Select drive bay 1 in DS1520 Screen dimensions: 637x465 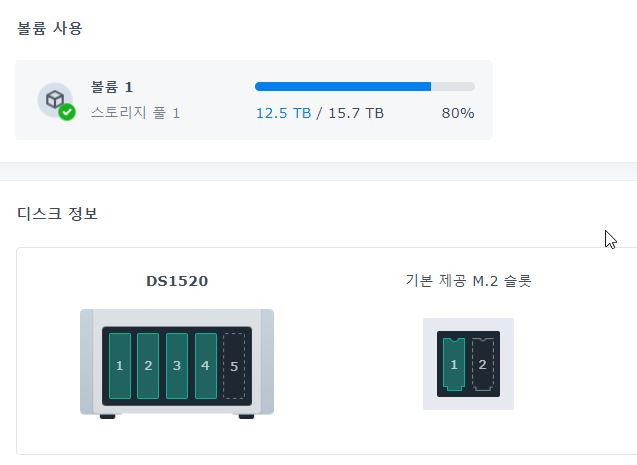(x=120, y=366)
